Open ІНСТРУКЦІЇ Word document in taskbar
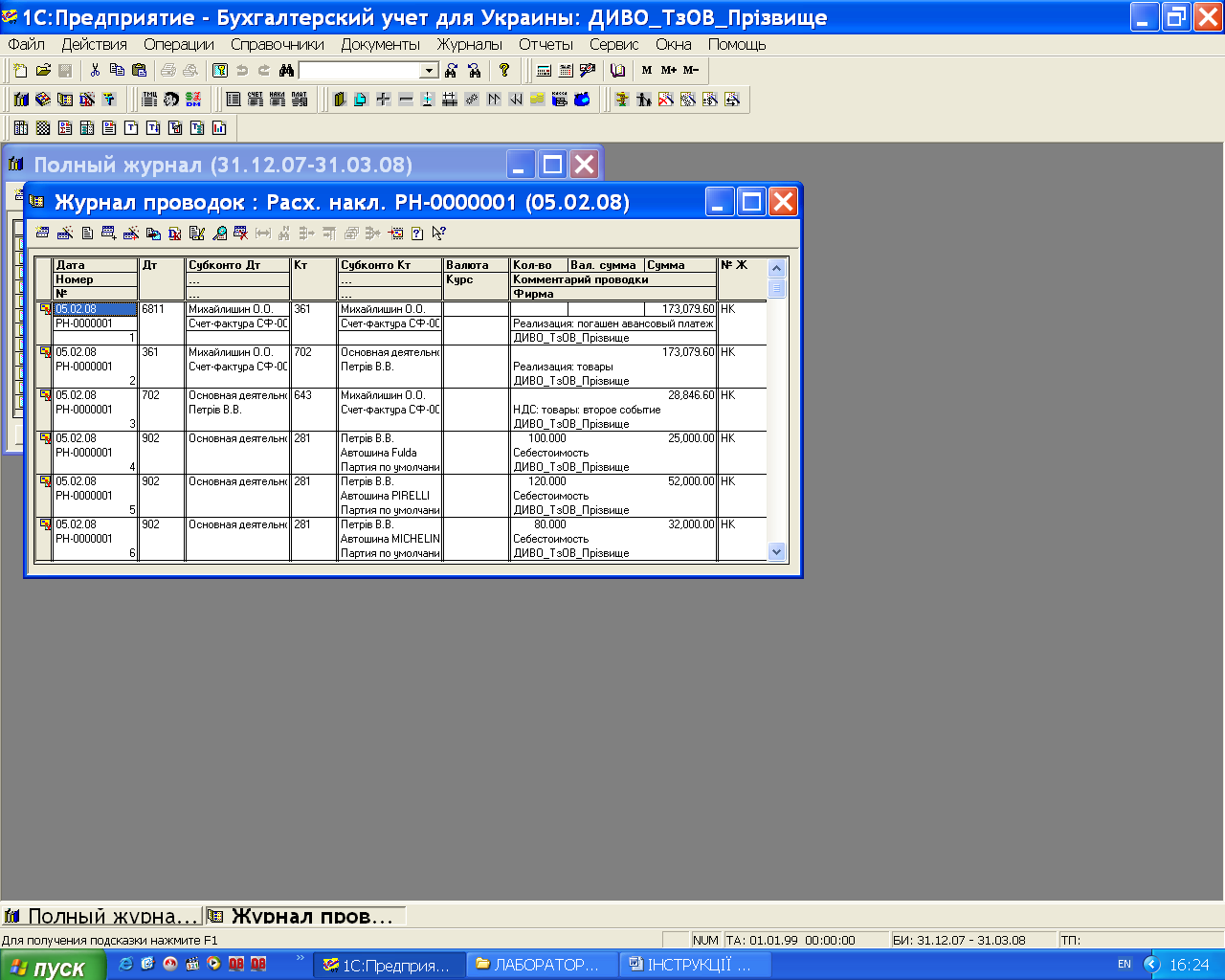This screenshot has width=1225, height=980. pyautogui.click(x=694, y=965)
